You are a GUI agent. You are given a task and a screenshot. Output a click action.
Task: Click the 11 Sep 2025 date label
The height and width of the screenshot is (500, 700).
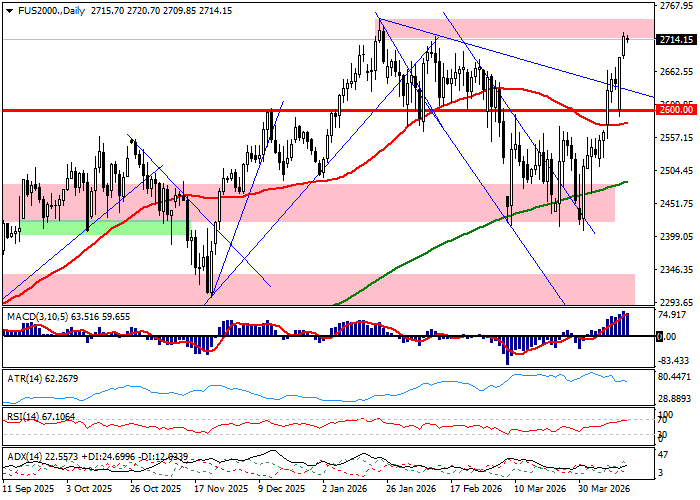(x=28, y=490)
